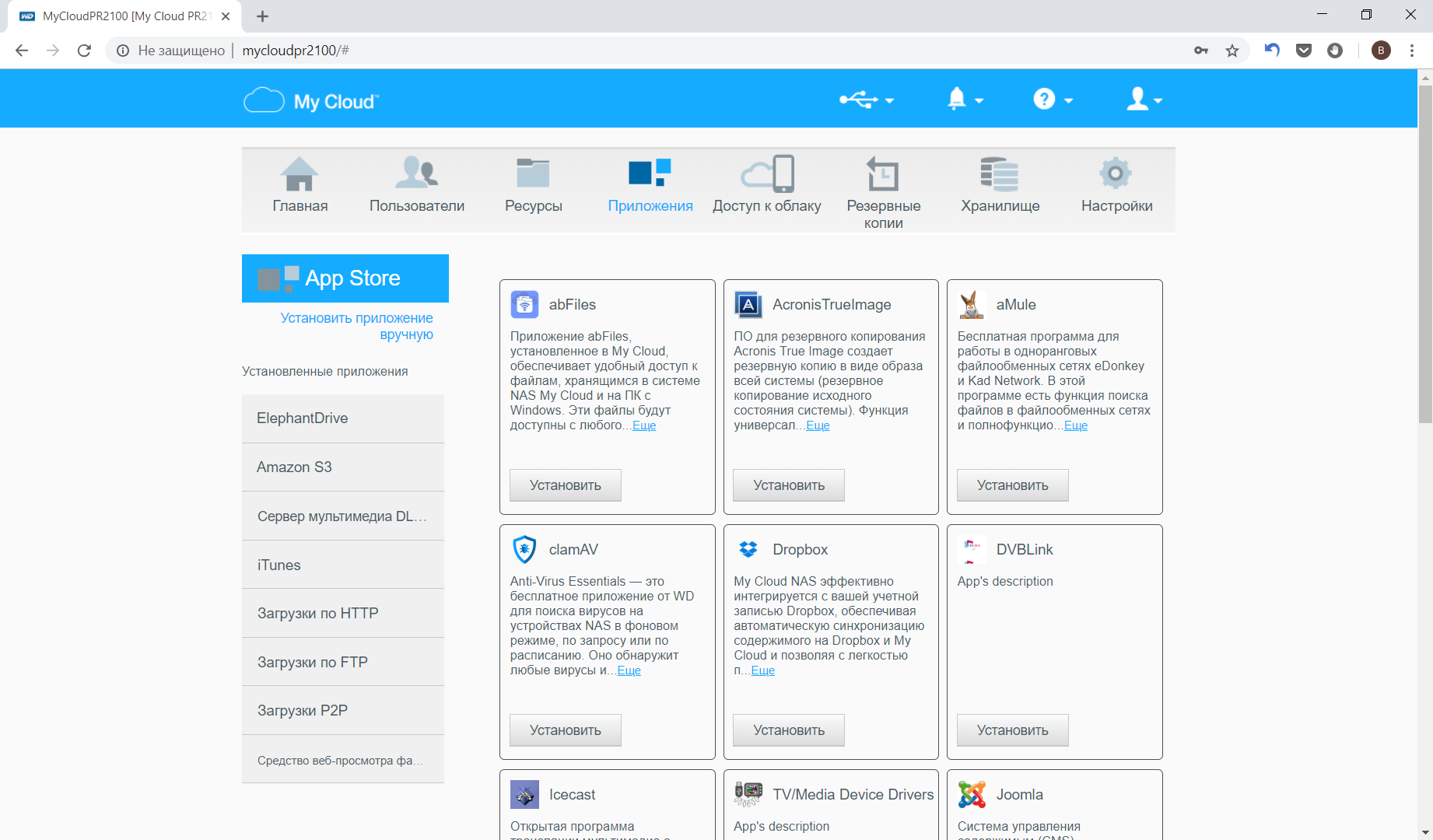Bookmark this page with star icon
This screenshot has width=1433, height=840.
tap(1232, 51)
